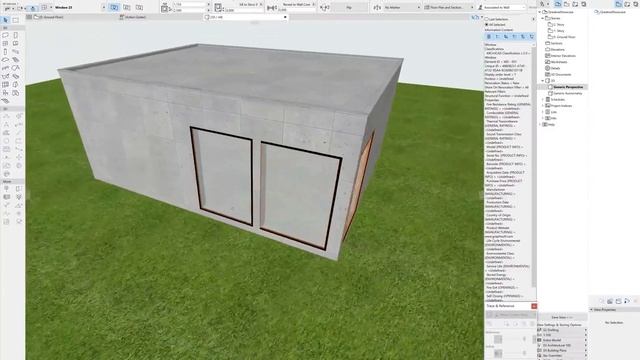
Task: Select Elevations in Navigator
Action: coord(555,49)
